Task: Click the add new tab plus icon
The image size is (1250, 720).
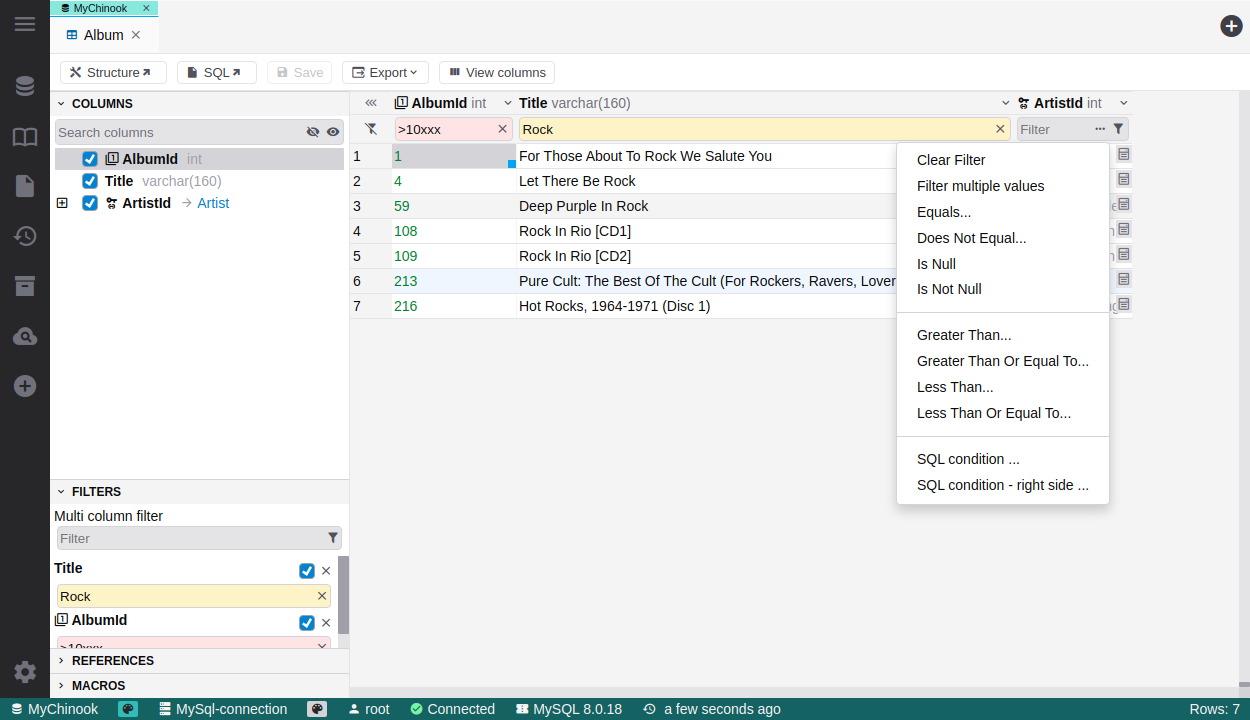Action: point(1231,26)
